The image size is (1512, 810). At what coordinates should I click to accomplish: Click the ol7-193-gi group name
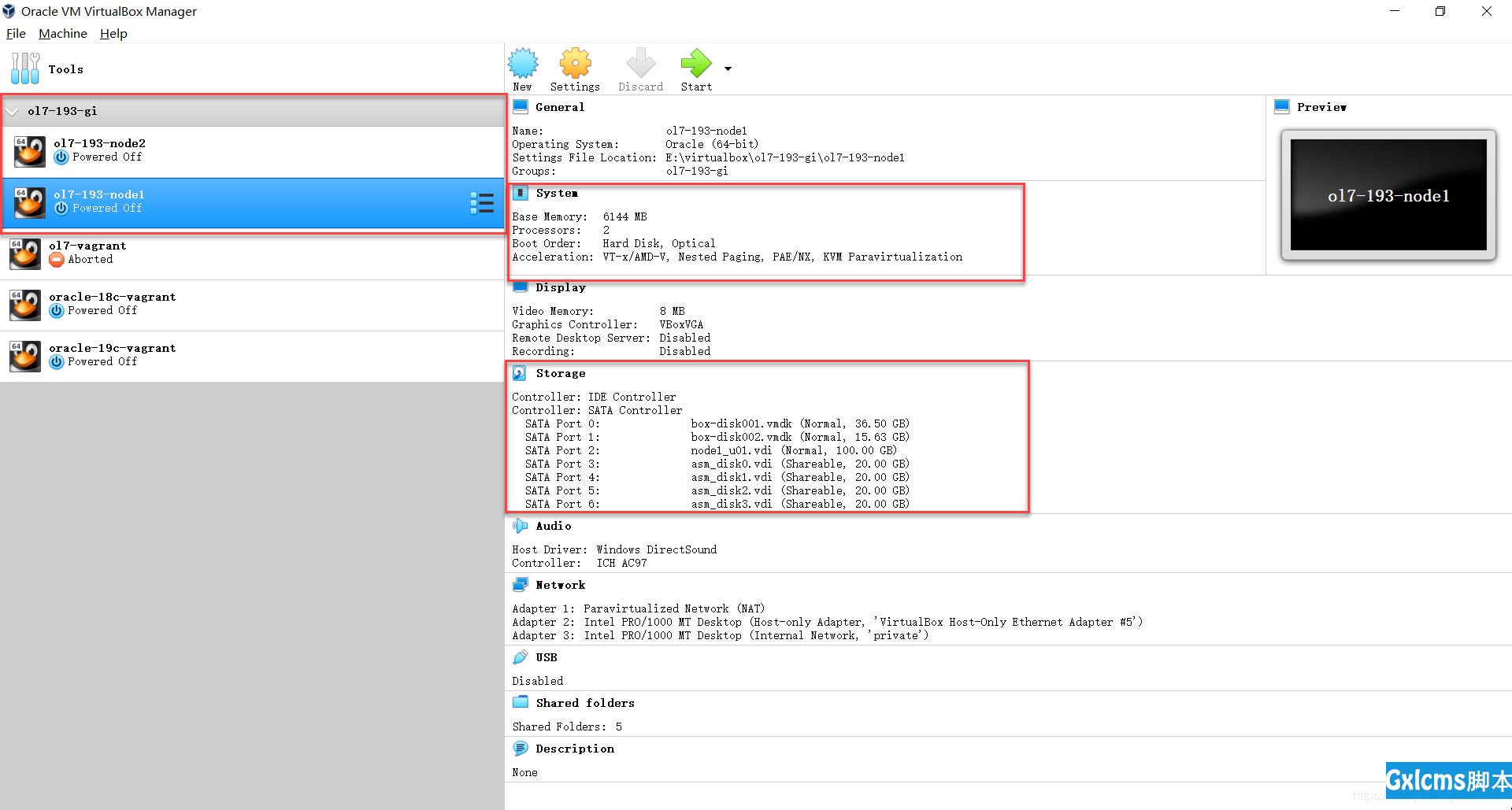click(x=62, y=111)
